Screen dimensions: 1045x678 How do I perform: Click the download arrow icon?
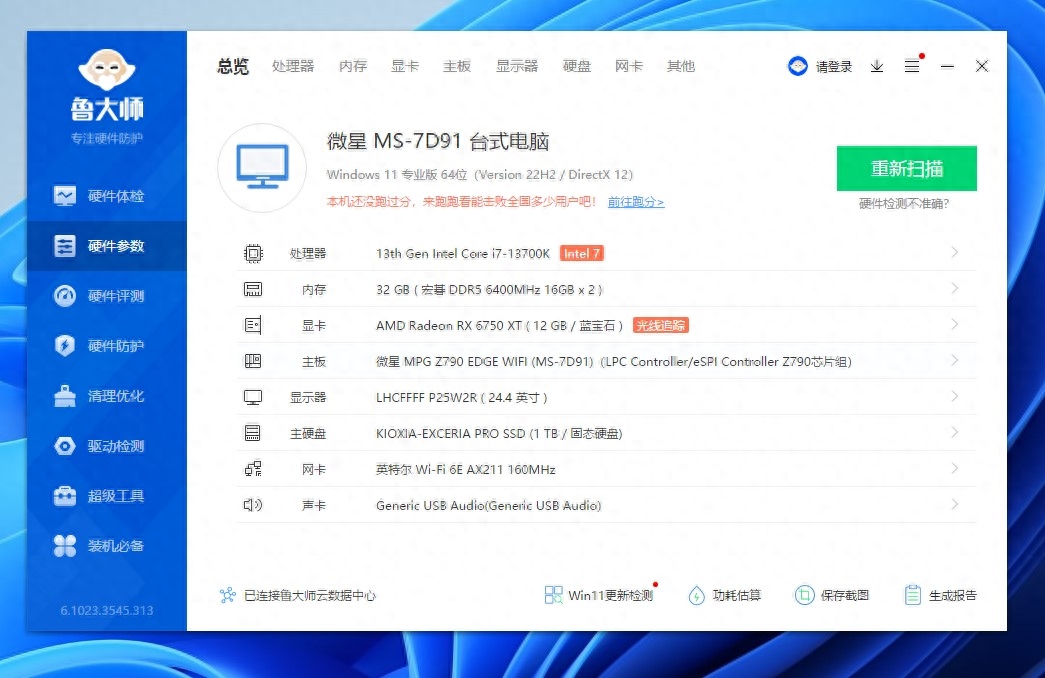coord(877,66)
